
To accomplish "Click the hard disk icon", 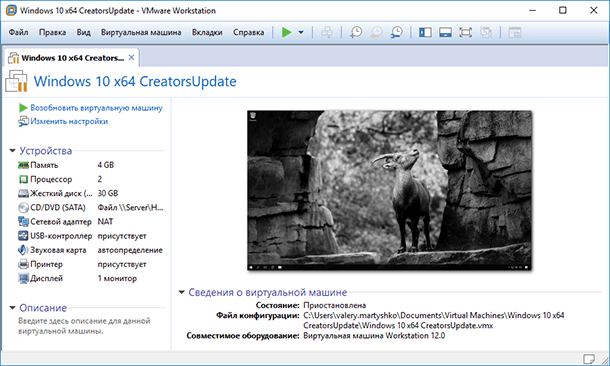I will click(x=23, y=193).
